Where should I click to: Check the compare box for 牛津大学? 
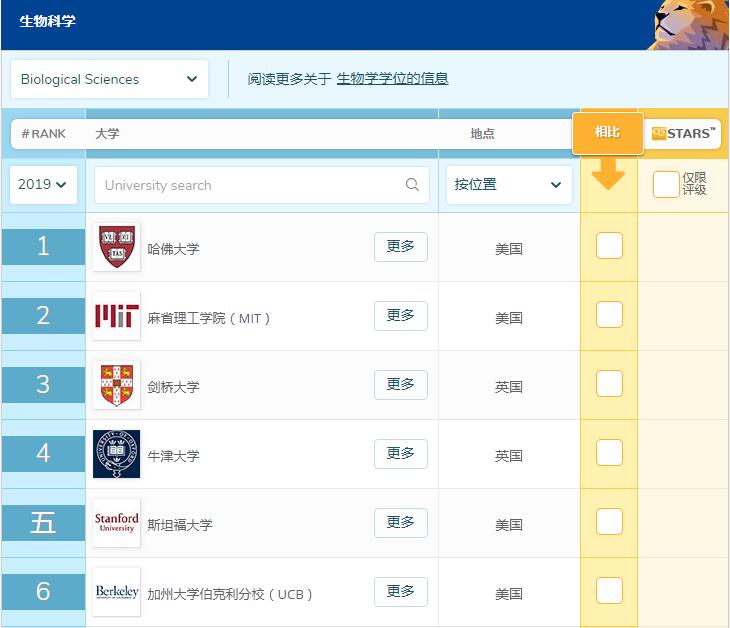[609, 453]
